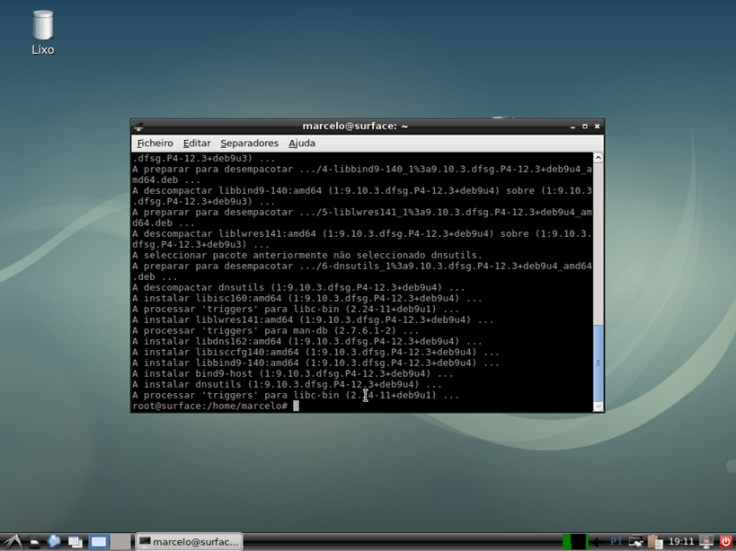
Task: Open the Editar menu
Action: tap(197, 143)
